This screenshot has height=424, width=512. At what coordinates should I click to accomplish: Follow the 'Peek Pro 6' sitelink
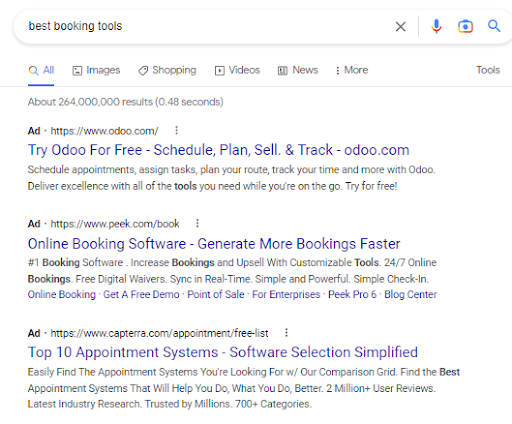tap(352, 294)
